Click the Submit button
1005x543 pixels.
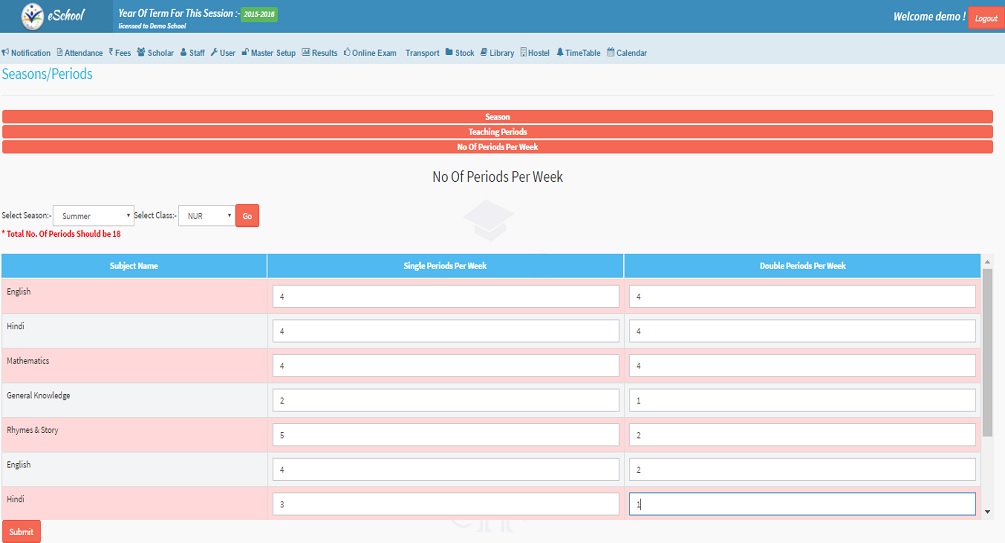21,532
